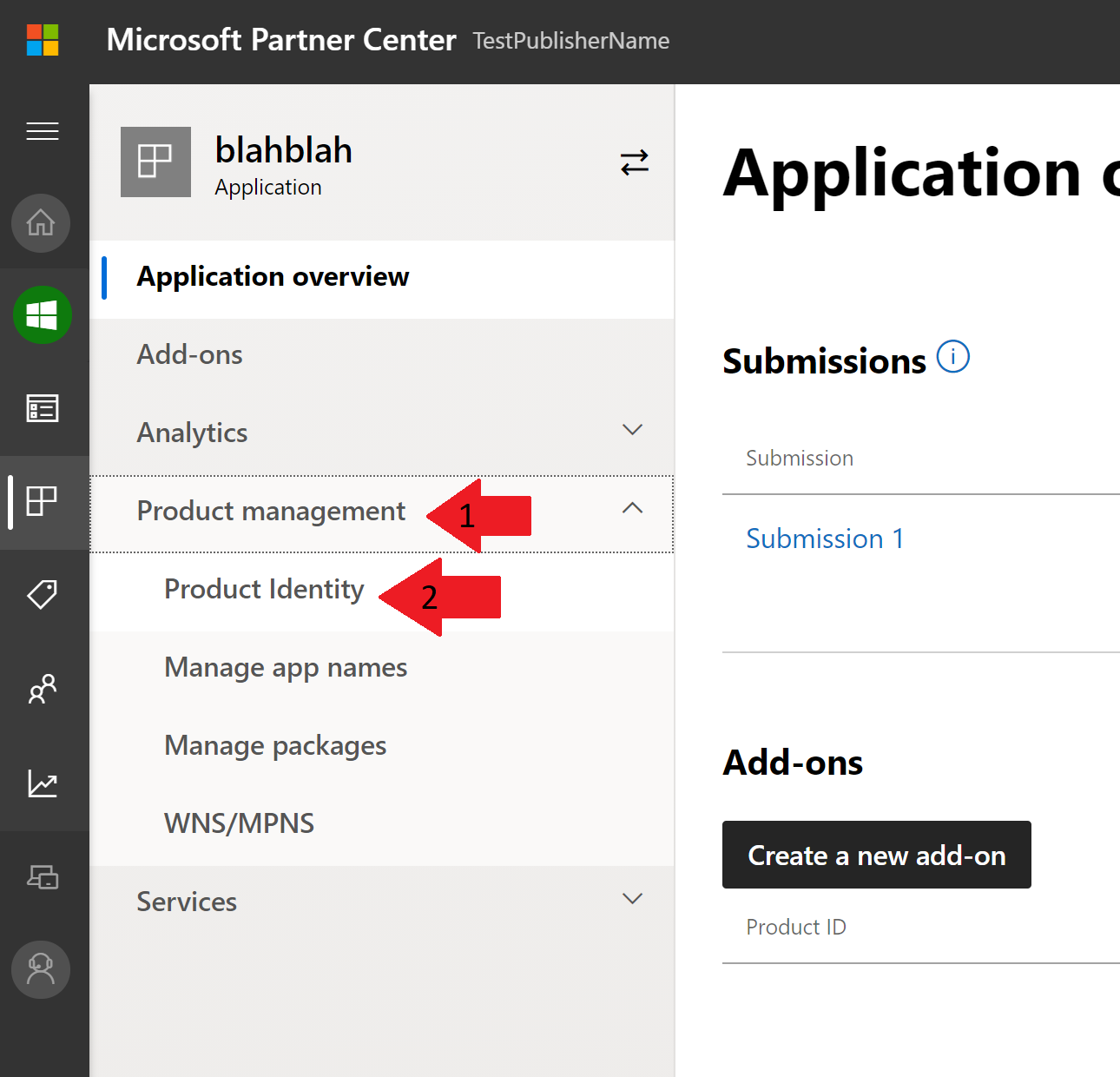Screen dimensions: 1120x1077
Task: Open WNS/MPNS submenu item
Action: [x=382, y=825]
